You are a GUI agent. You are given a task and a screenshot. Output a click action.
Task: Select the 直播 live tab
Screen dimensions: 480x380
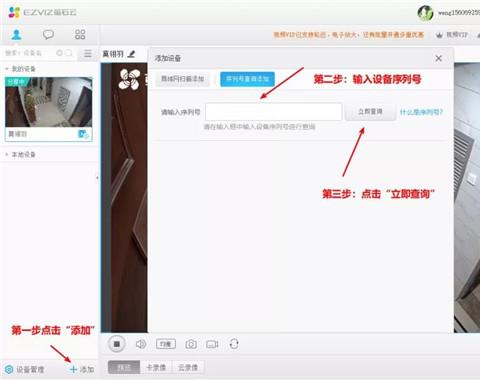124,368
